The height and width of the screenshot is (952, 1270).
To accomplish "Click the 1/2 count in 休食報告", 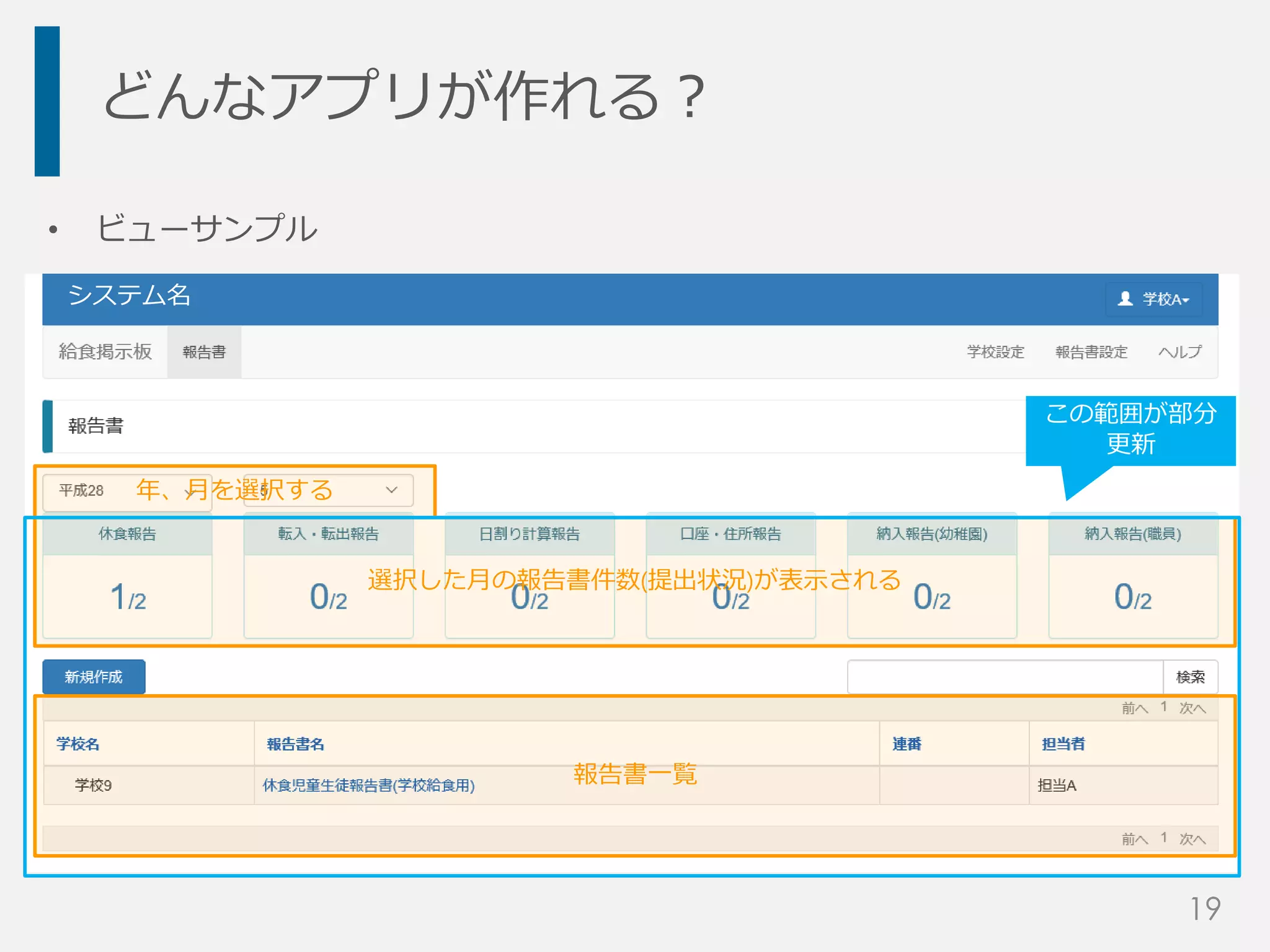I will click(128, 597).
